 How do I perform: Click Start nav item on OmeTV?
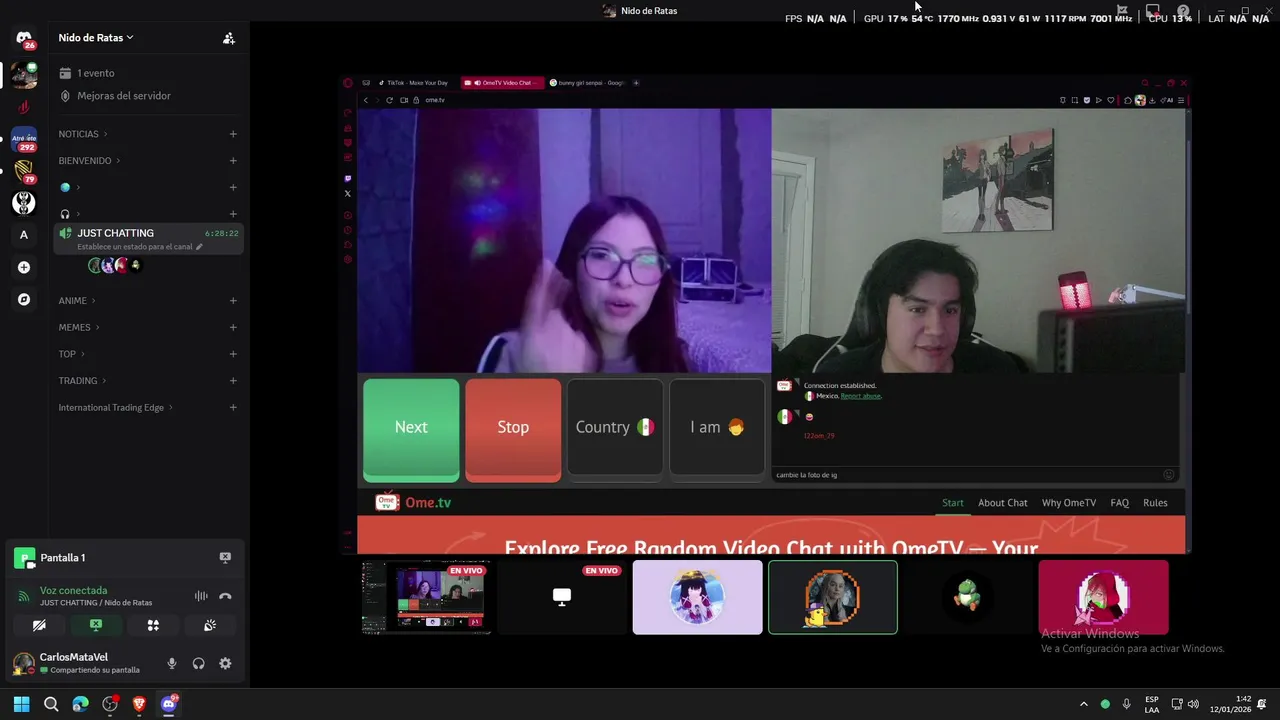point(953,503)
